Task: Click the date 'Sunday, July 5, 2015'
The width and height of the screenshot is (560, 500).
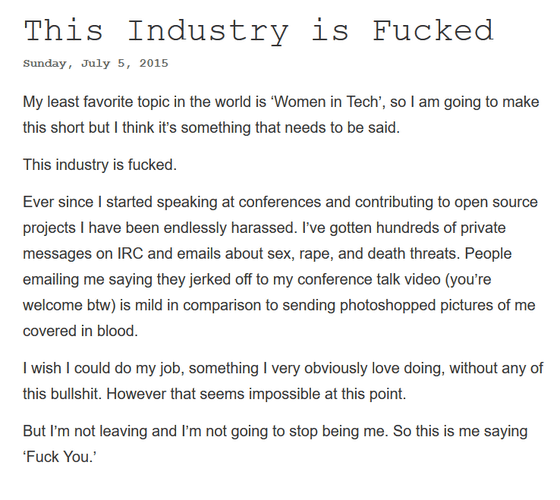Action: click(95, 63)
